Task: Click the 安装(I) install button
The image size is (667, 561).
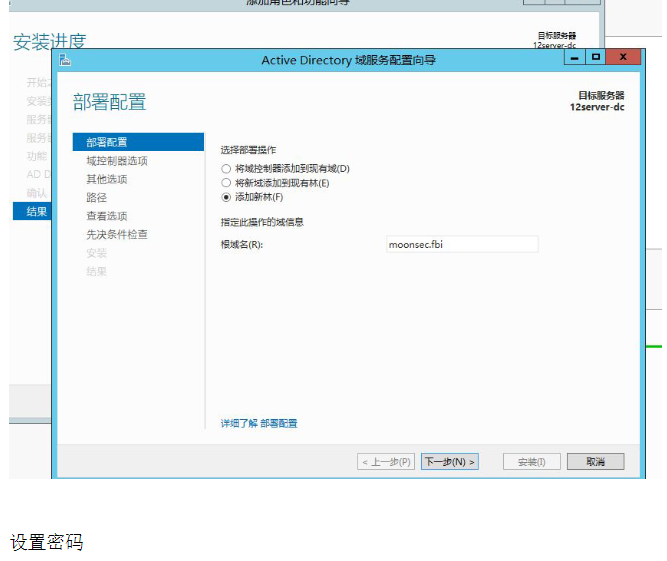Action: [532, 462]
